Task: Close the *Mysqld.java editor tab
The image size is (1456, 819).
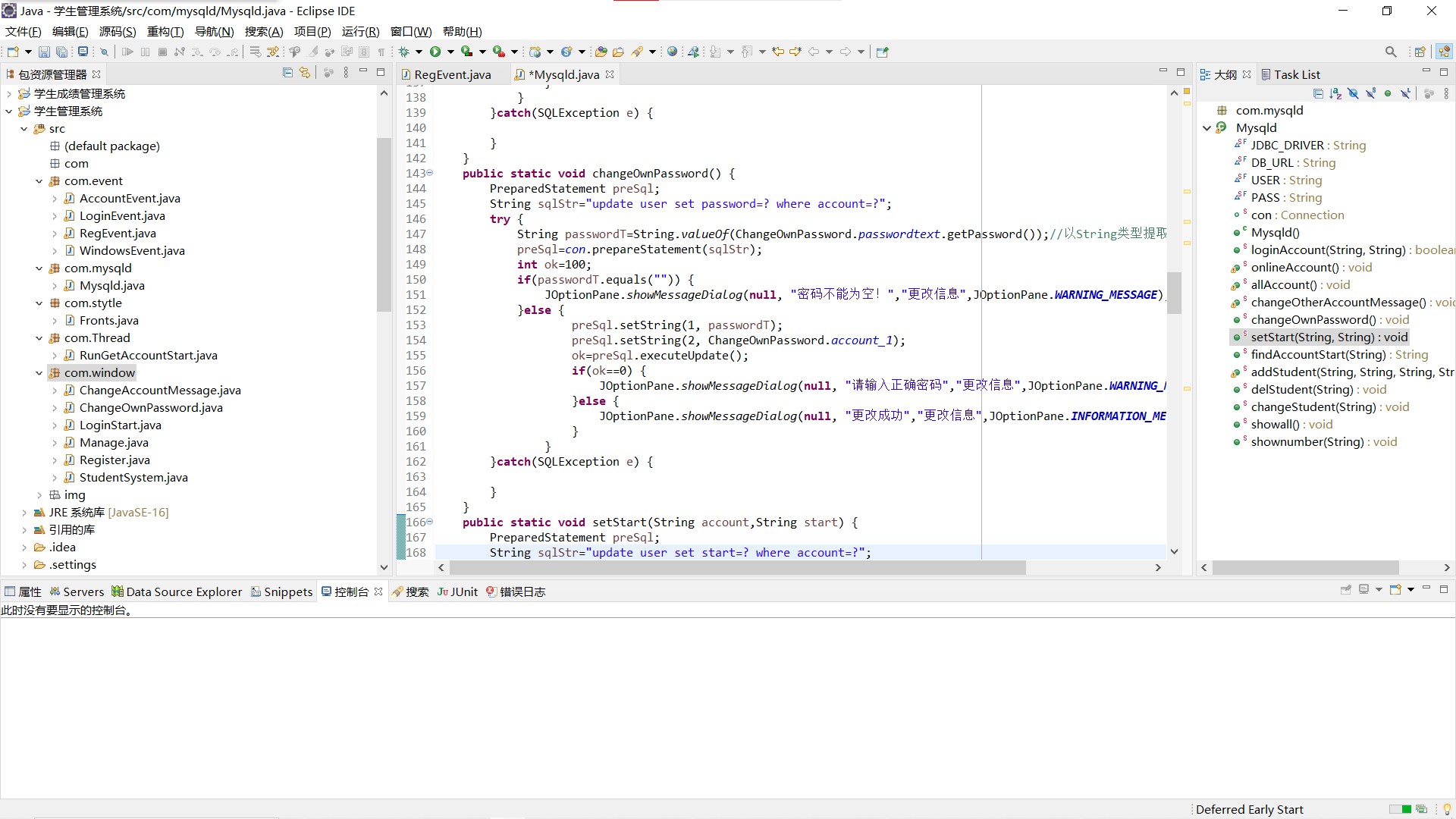Action: click(x=610, y=74)
